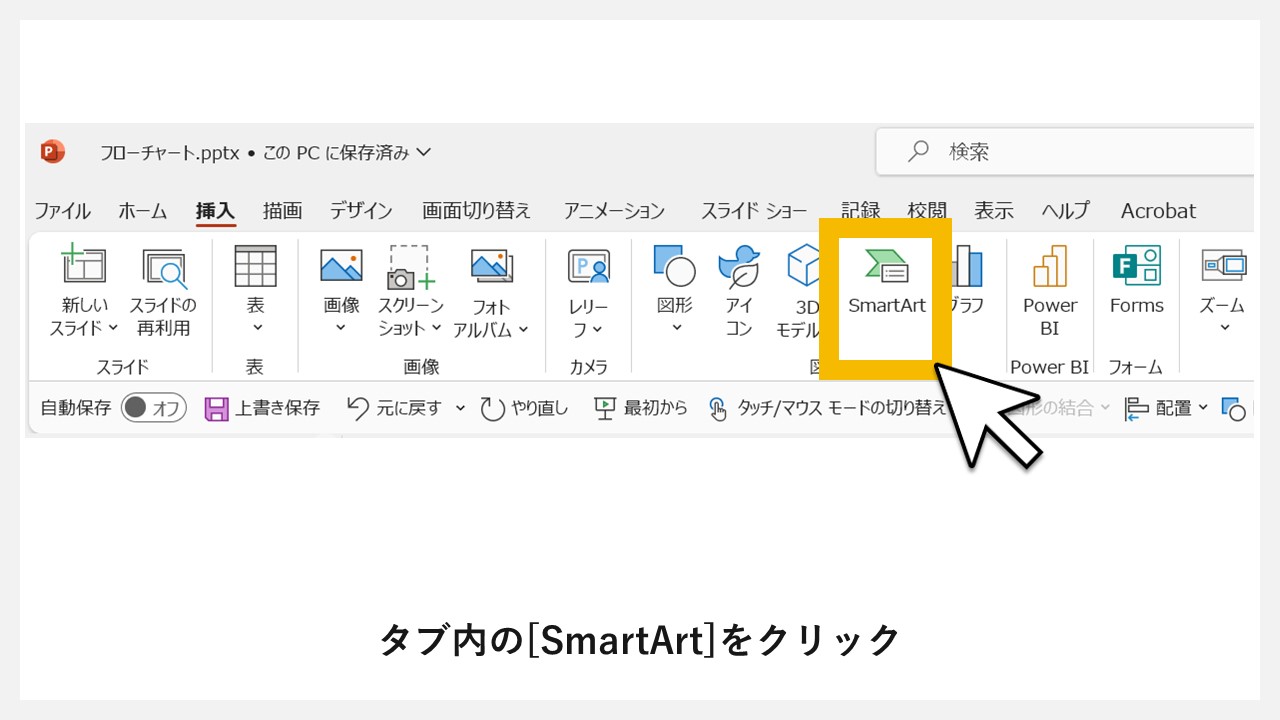The image size is (1280, 720).
Task: Switch to the ホーム tab
Action: coord(142,211)
